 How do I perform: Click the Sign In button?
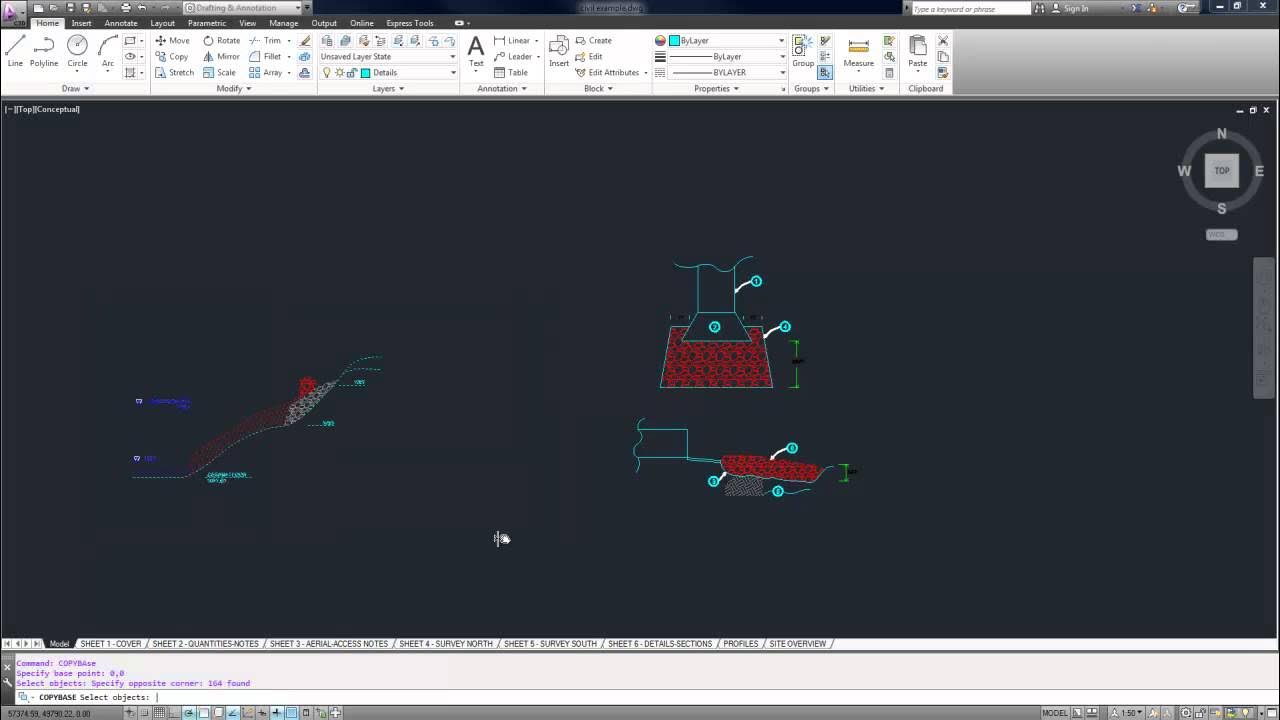1076,8
